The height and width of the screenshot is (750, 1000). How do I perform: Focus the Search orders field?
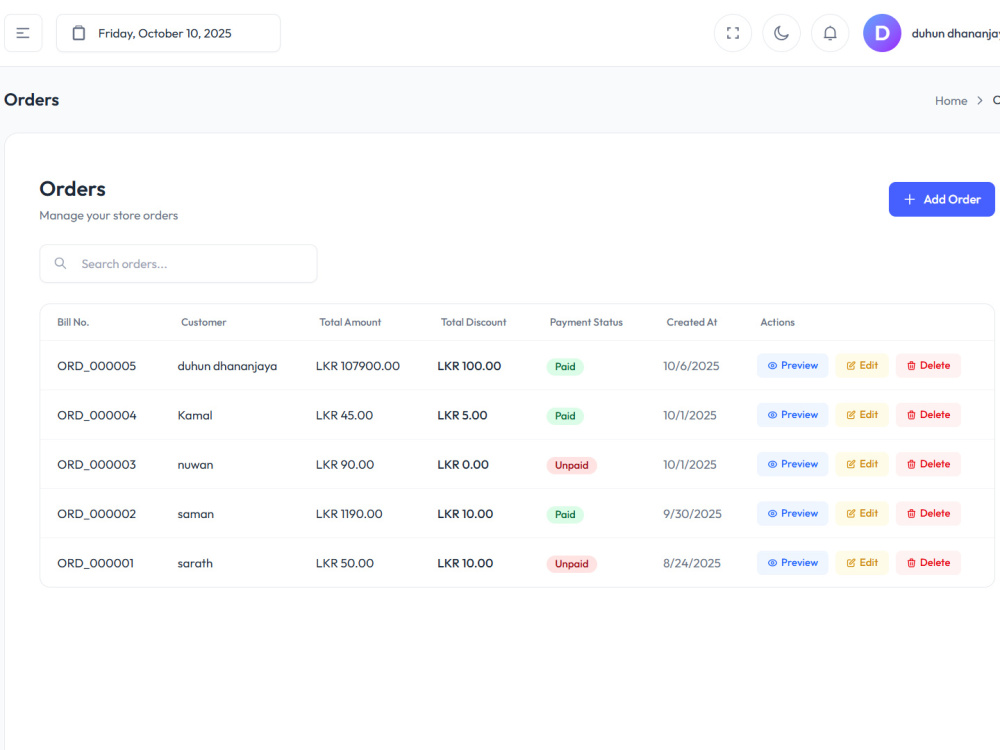click(179, 264)
